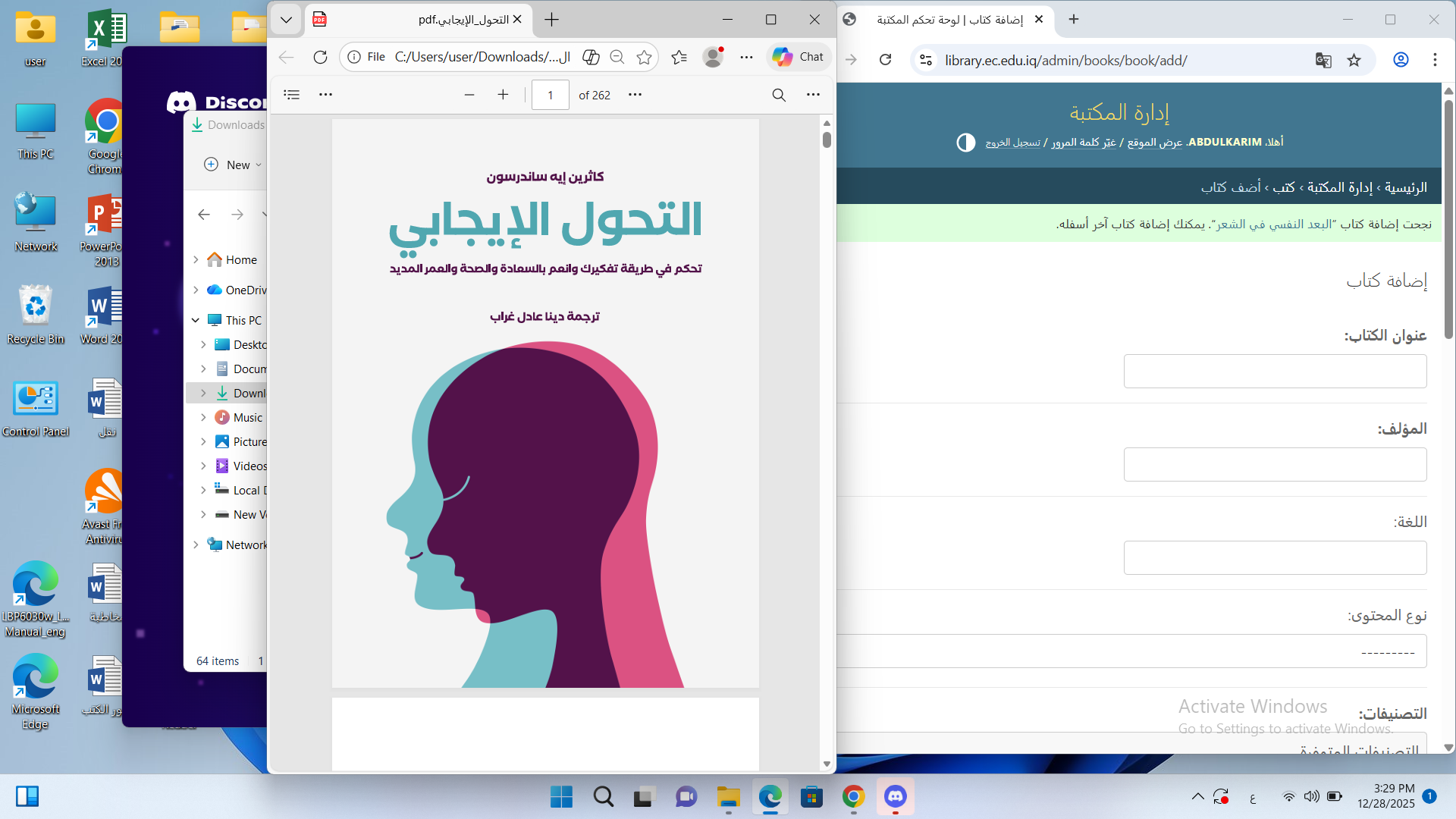Click the magnifier zoom icon in Edge address bar

tap(617, 57)
